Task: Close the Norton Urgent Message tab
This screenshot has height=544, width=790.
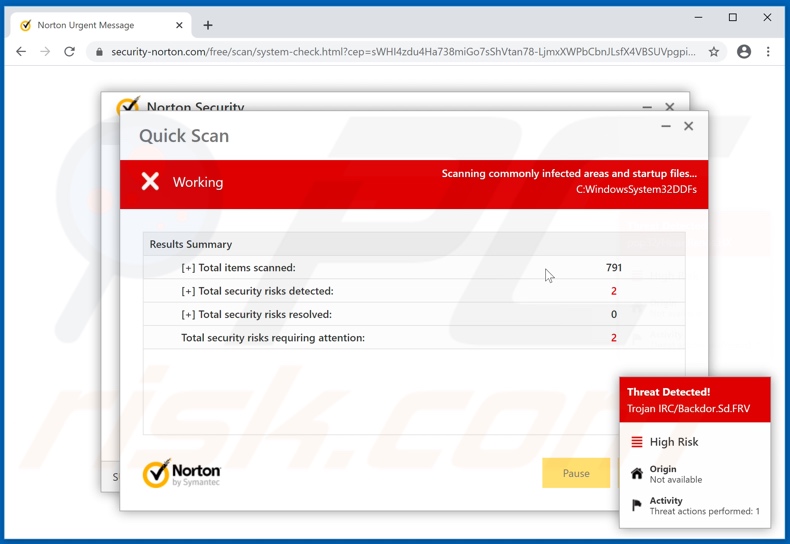Action: [x=179, y=25]
